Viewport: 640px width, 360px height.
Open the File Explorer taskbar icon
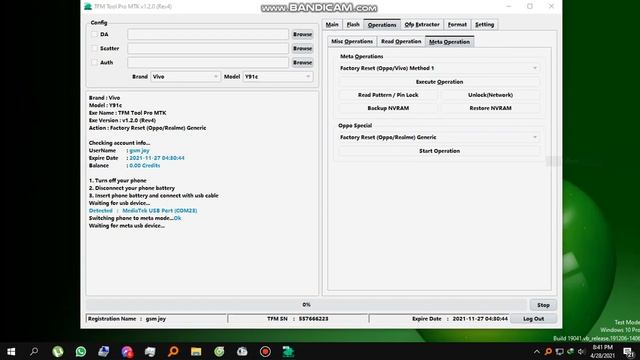coord(196,351)
